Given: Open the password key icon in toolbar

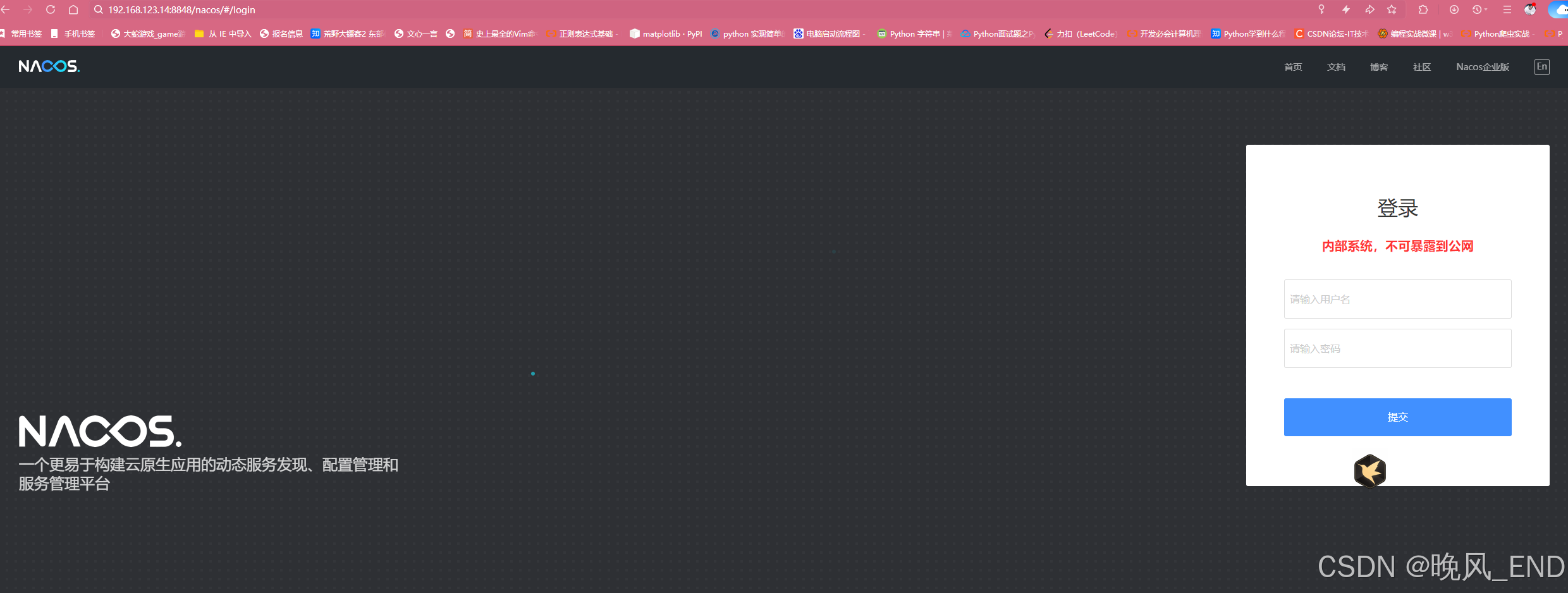Looking at the screenshot, I should 1321,9.
